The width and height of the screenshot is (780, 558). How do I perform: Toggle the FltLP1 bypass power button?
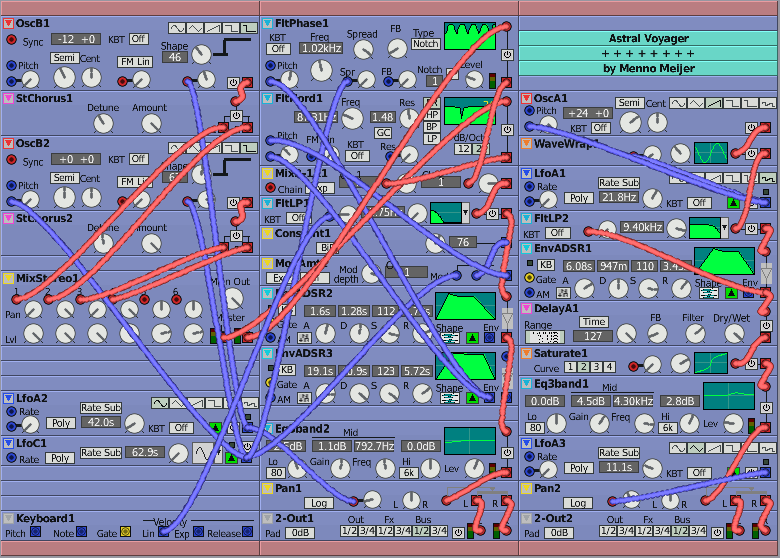(492, 214)
